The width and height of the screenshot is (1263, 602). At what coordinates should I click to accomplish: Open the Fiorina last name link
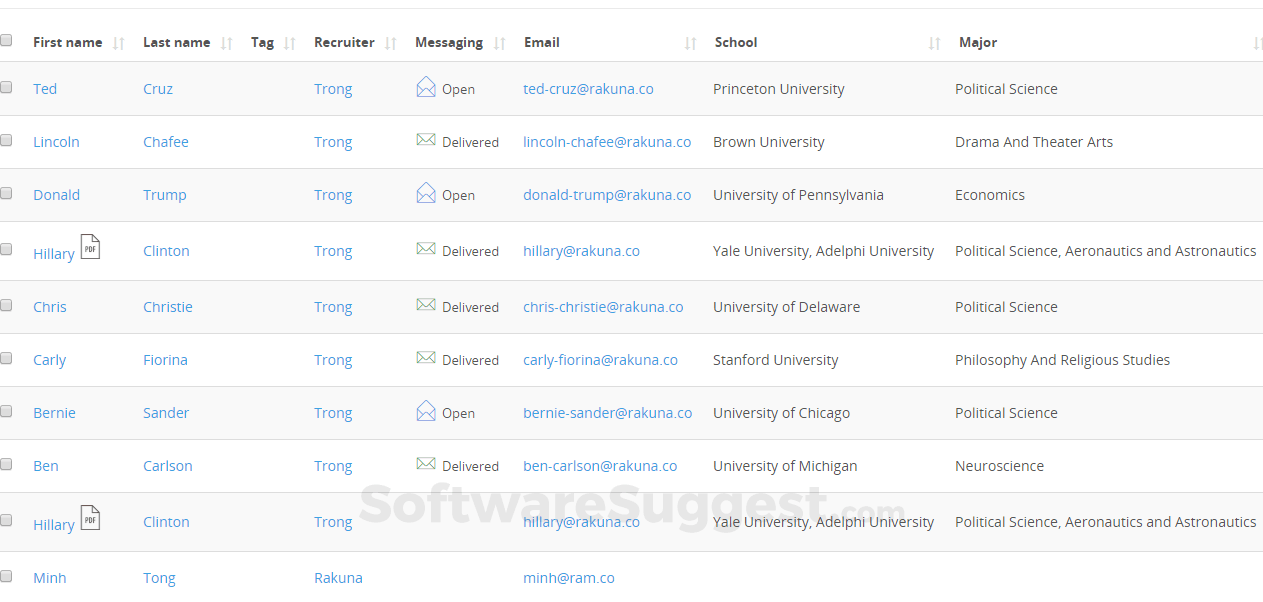pyautogui.click(x=165, y=360)
